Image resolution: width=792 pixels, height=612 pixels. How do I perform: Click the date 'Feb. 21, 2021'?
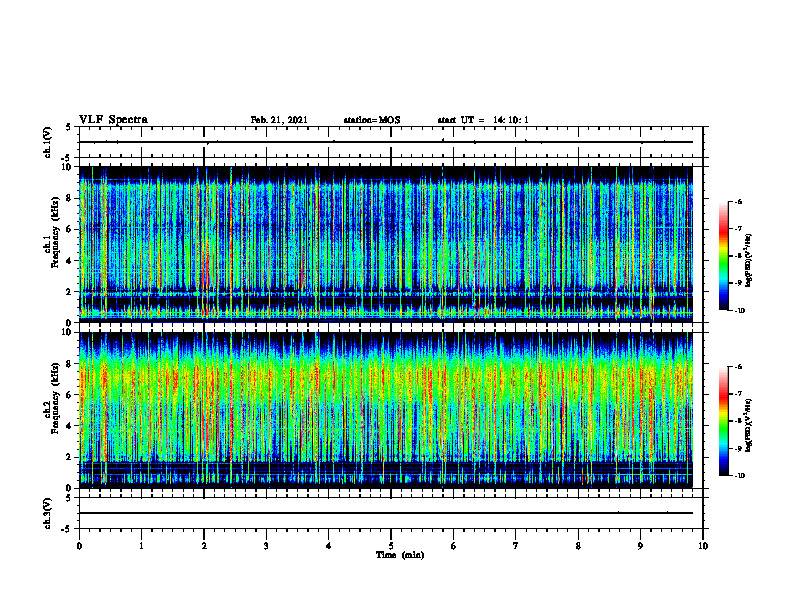(279, 120)
